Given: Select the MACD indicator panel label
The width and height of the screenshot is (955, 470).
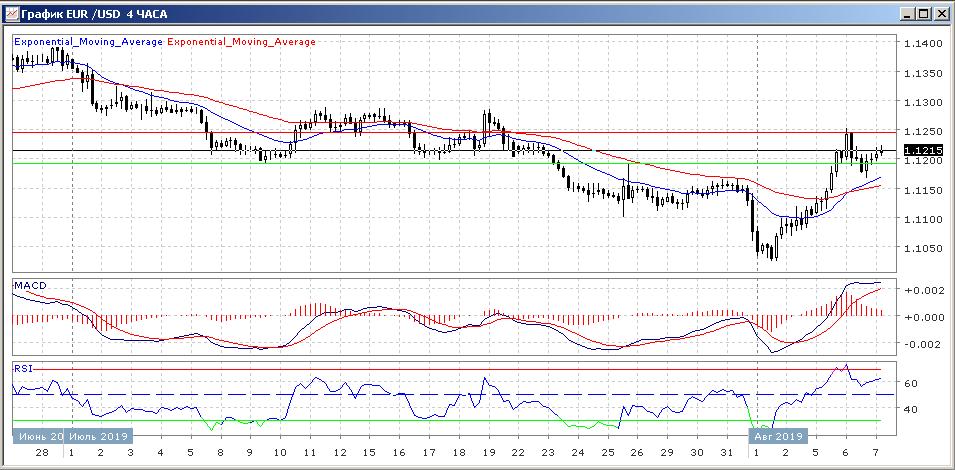Looking at the screenshot, I should click(x=29, y=286).
